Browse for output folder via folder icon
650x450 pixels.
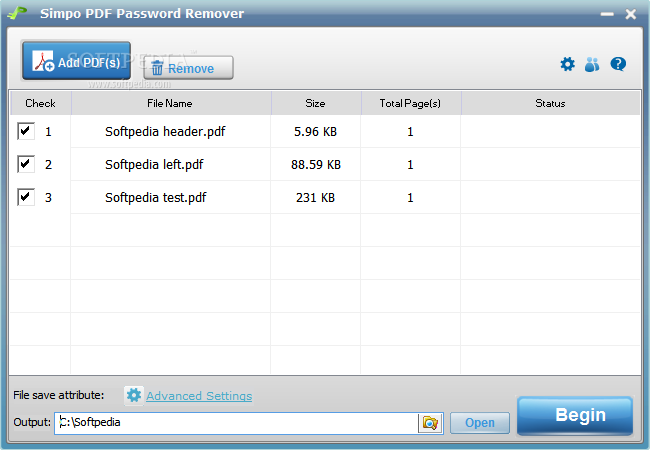(x=430, y=423)
